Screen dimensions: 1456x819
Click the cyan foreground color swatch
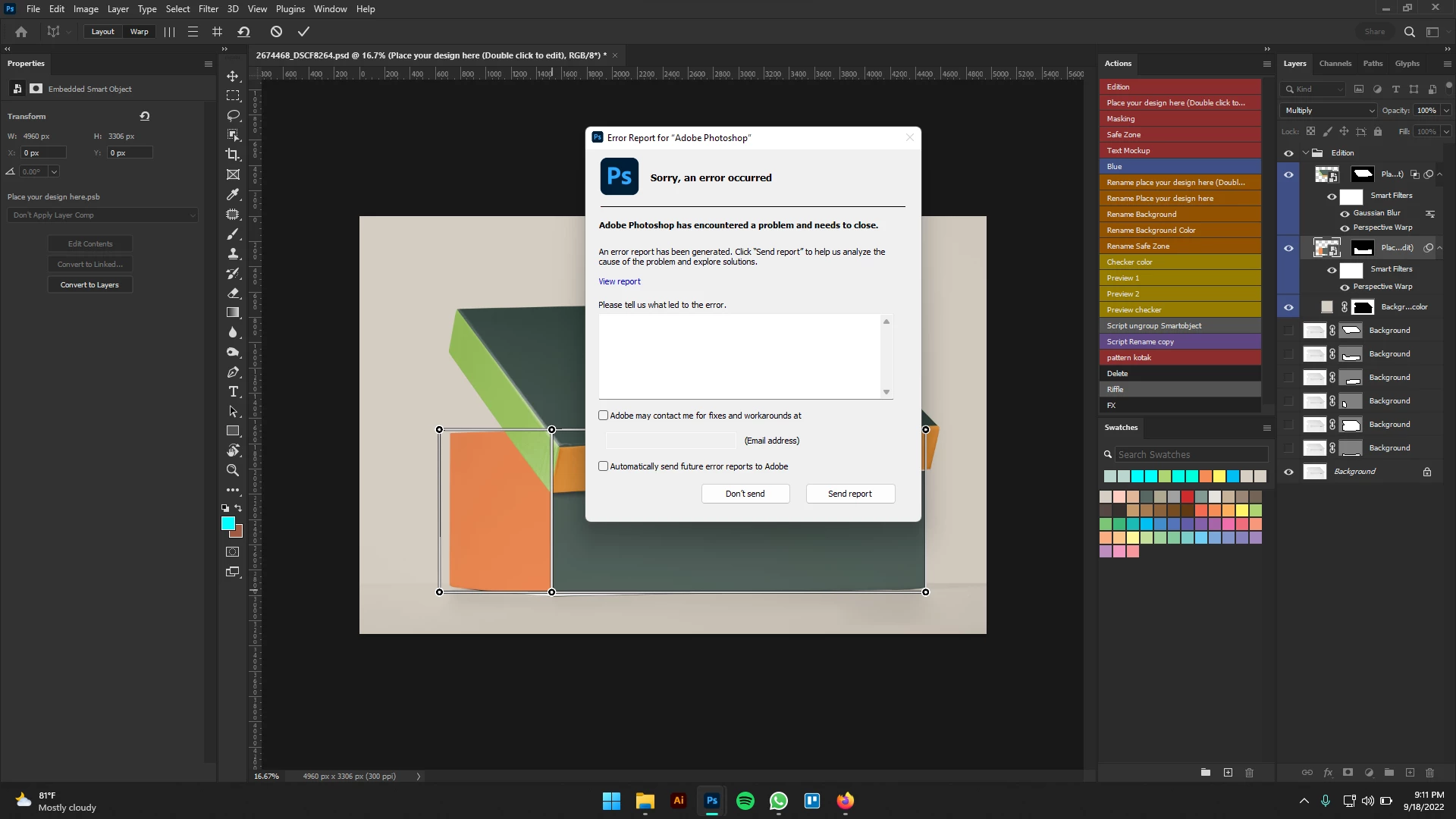point(227,523)
